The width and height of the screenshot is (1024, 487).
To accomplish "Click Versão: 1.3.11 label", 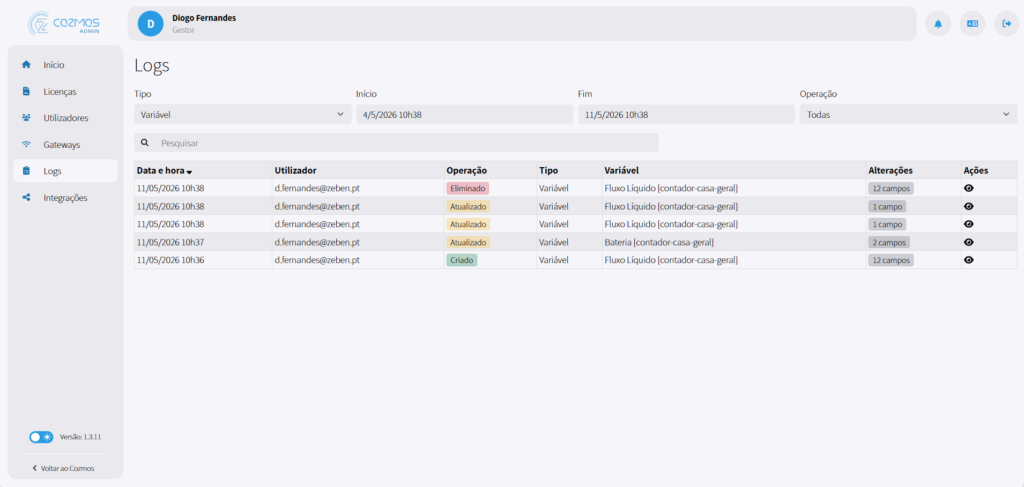I will coord(80,437).
